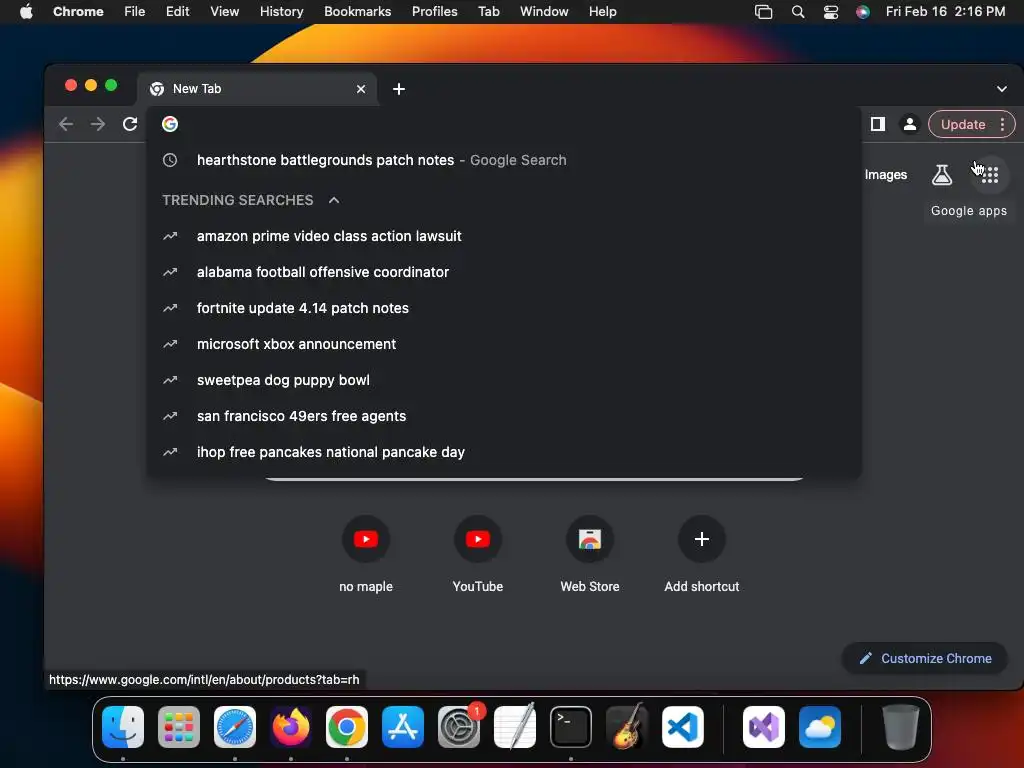Click Chrome icon in the Dock

[x=347, y=727]
